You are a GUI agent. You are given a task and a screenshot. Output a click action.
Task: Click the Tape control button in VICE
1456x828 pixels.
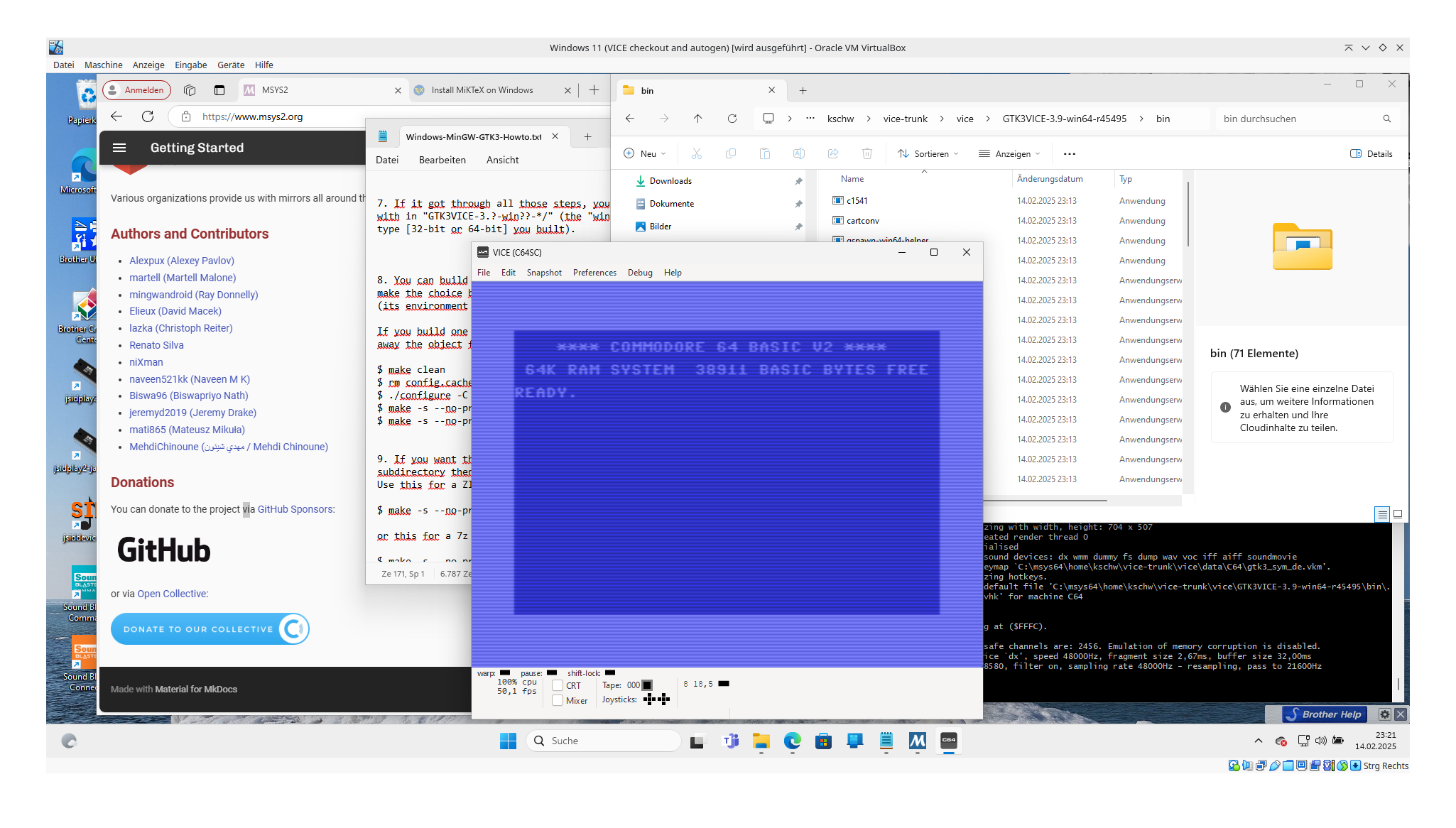coord(647,685)
